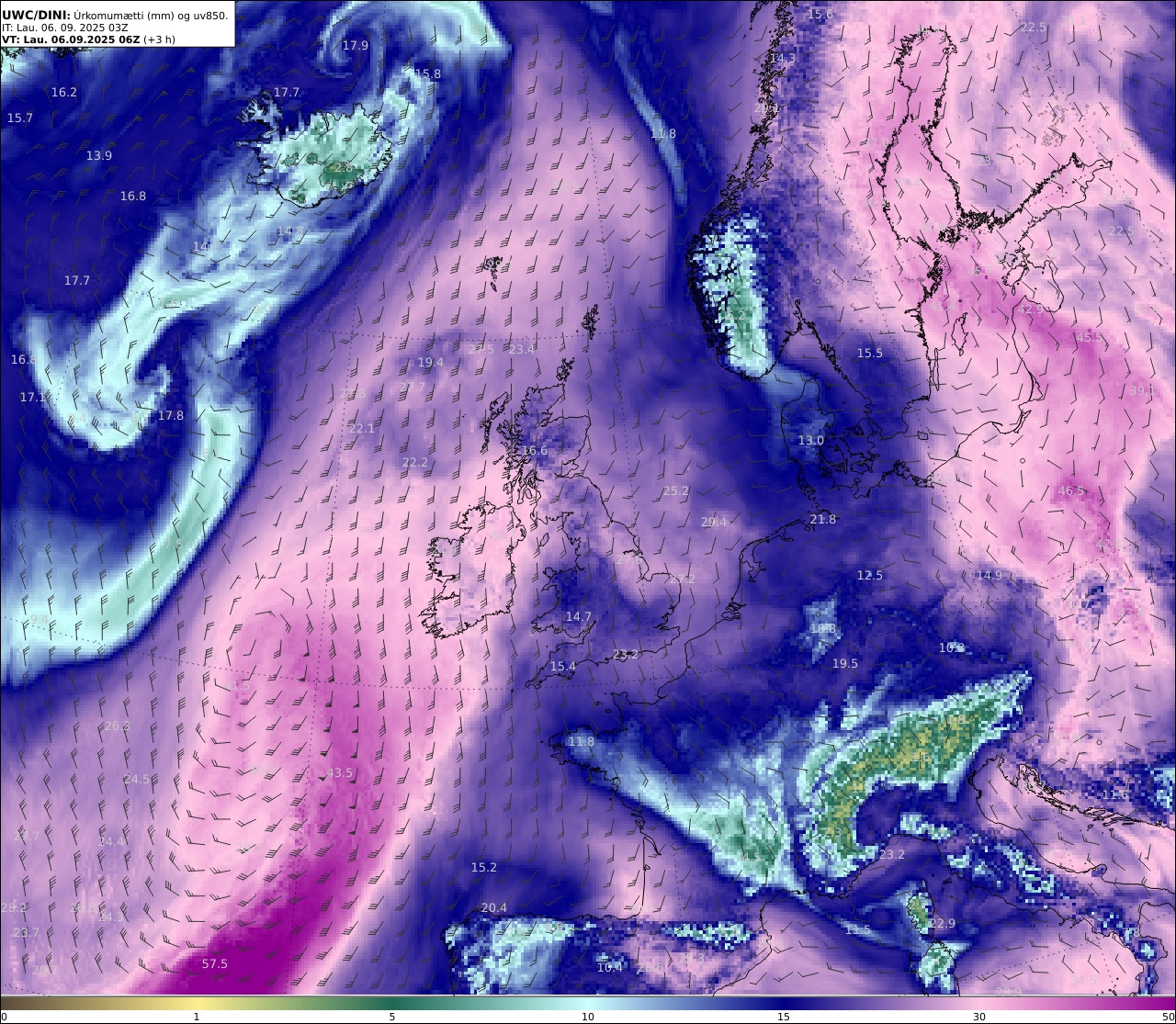Click the 15.5 map value
Viewport: 1176px width, 1024px height.
[869, 353]
